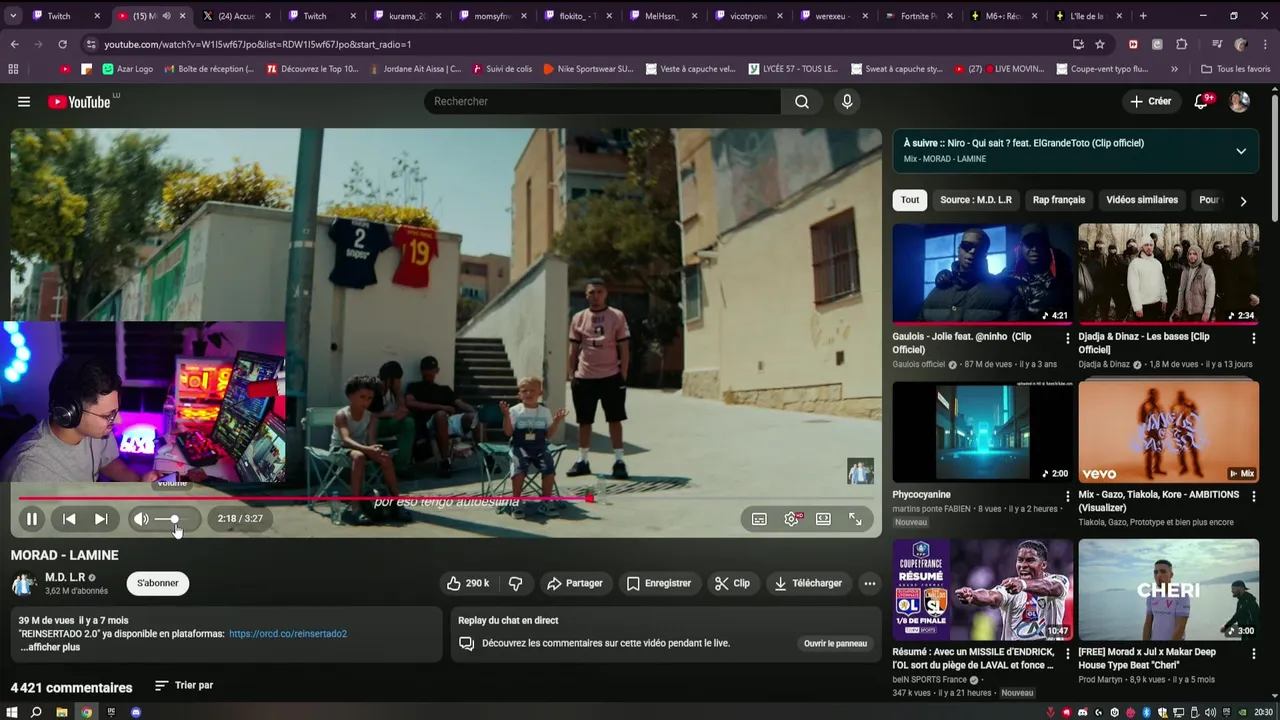Open the Tous les favoris bookmarks folder
The width and height of the screenshot is (1280, 720).
click(1235, 69)
